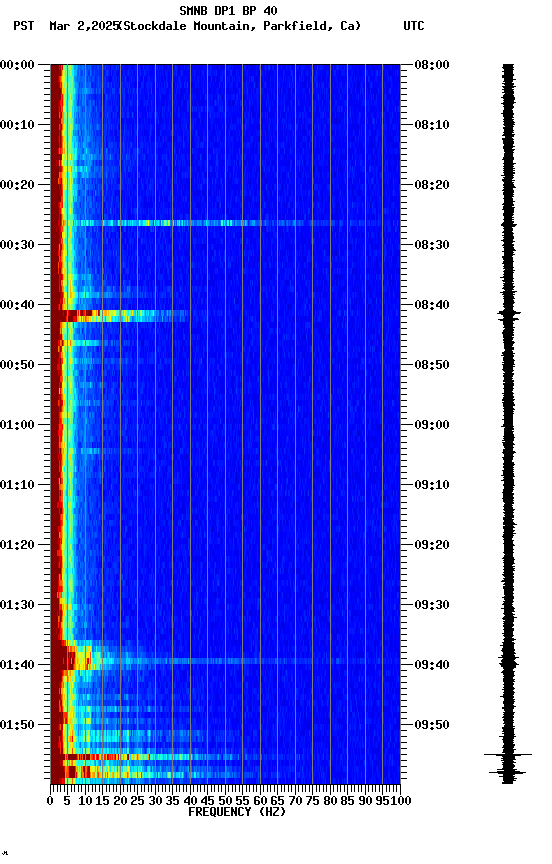This screenshot has height=864, width=552.
Task: Click the 00:30 PST time label
Action: tap(17, 245)
